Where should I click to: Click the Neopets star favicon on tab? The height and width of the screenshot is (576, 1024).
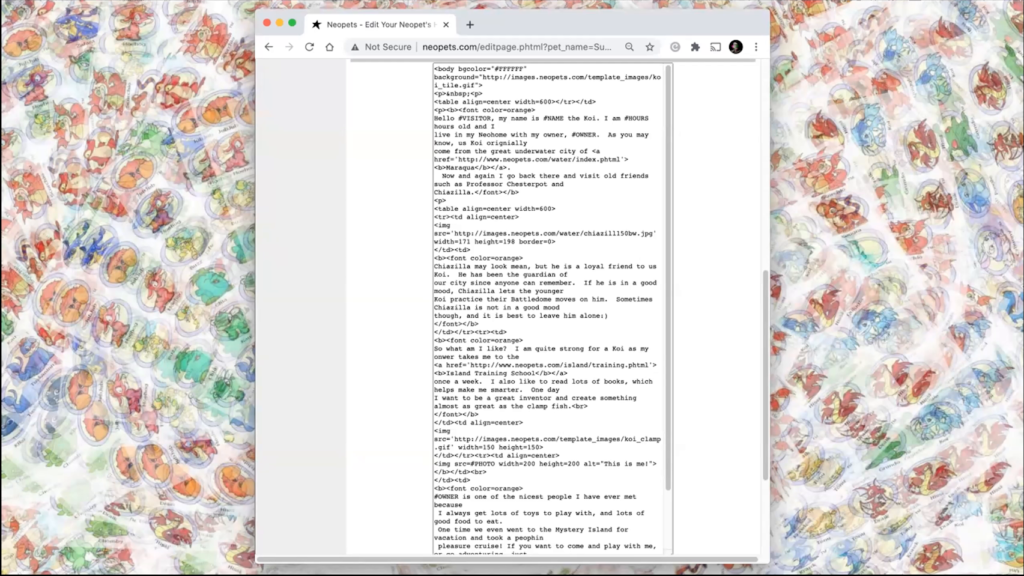pyautogui.click(x=317, y=25)
